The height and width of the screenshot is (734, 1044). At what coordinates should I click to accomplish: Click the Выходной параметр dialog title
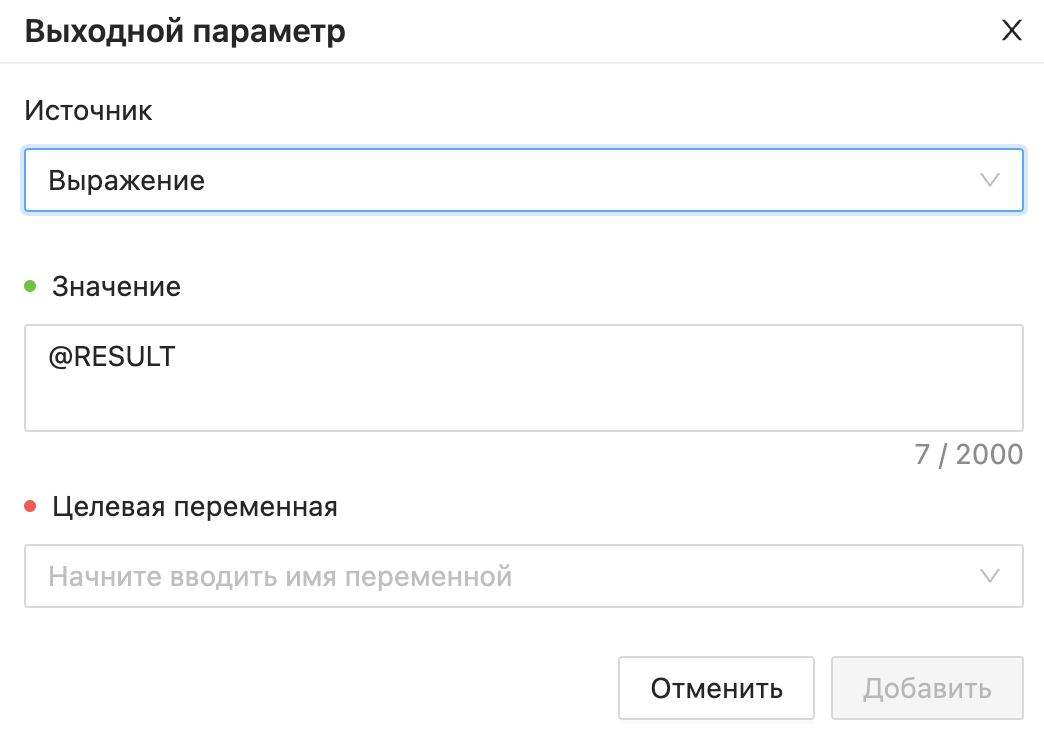(x=185, y=31)
